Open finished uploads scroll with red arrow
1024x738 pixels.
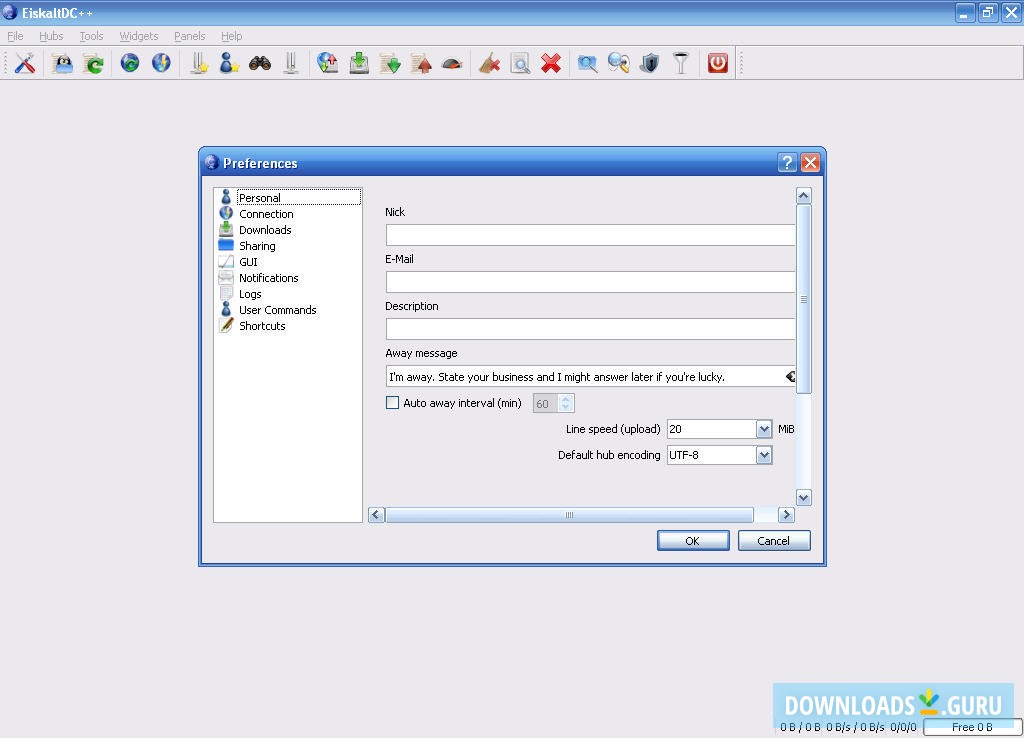421,63
